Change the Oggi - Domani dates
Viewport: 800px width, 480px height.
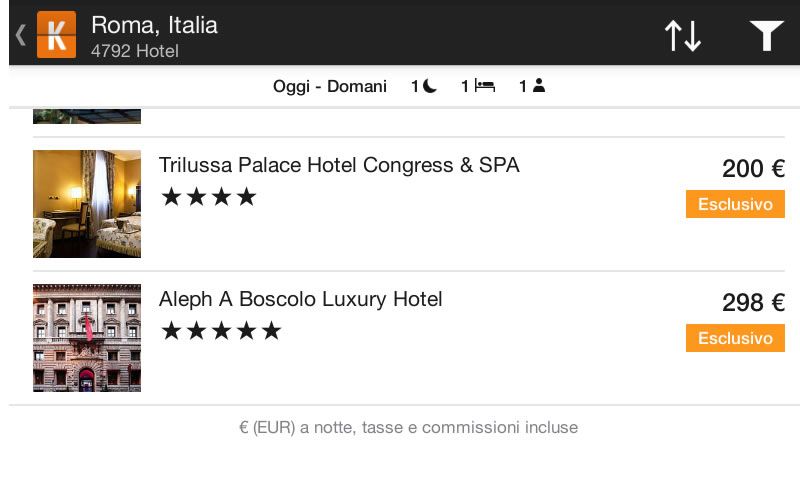pyautogui.click(x=330, y=86)
